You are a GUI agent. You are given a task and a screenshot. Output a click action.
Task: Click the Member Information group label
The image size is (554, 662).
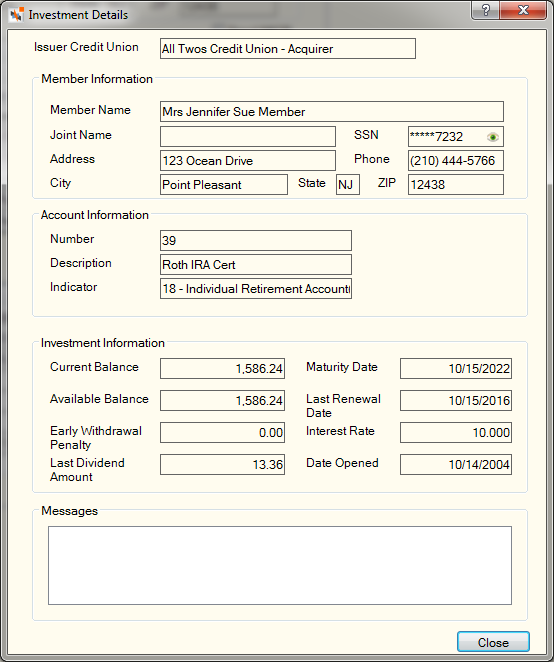97,79
